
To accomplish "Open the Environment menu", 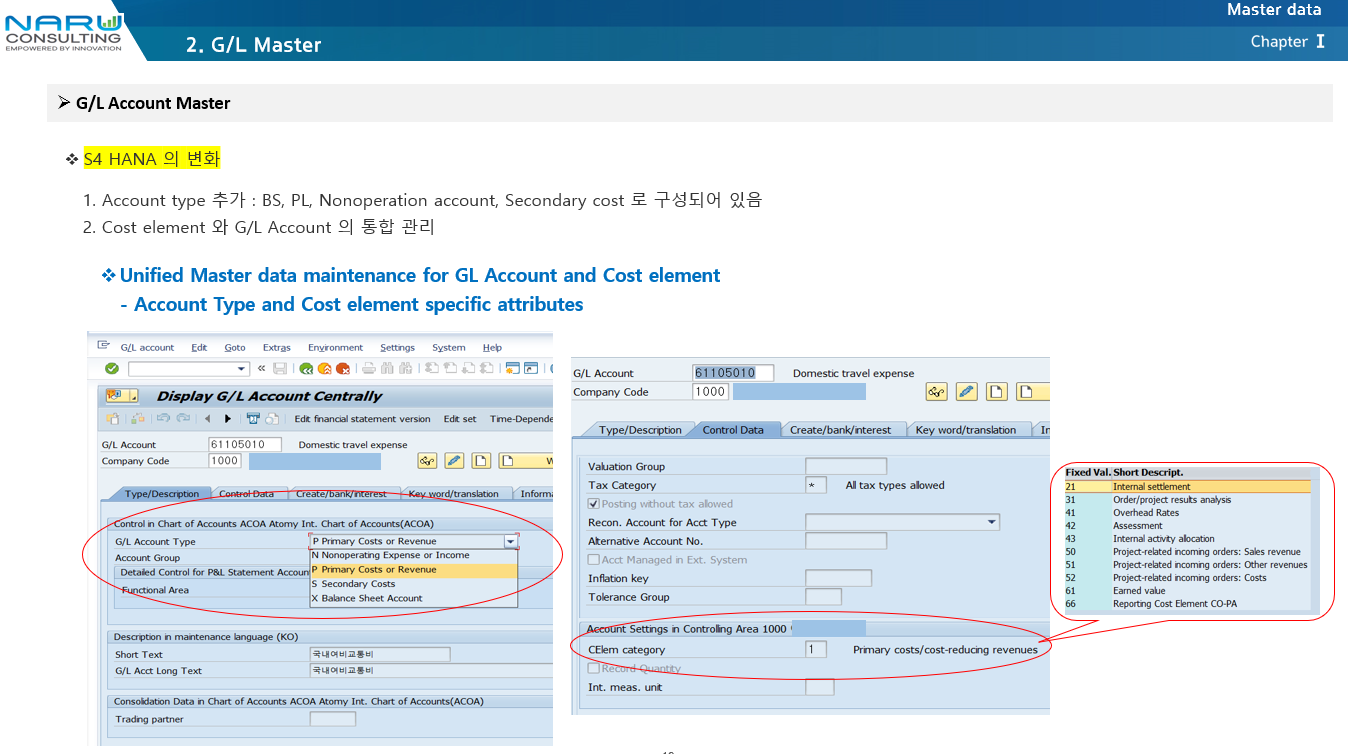I will pos(336,348).
